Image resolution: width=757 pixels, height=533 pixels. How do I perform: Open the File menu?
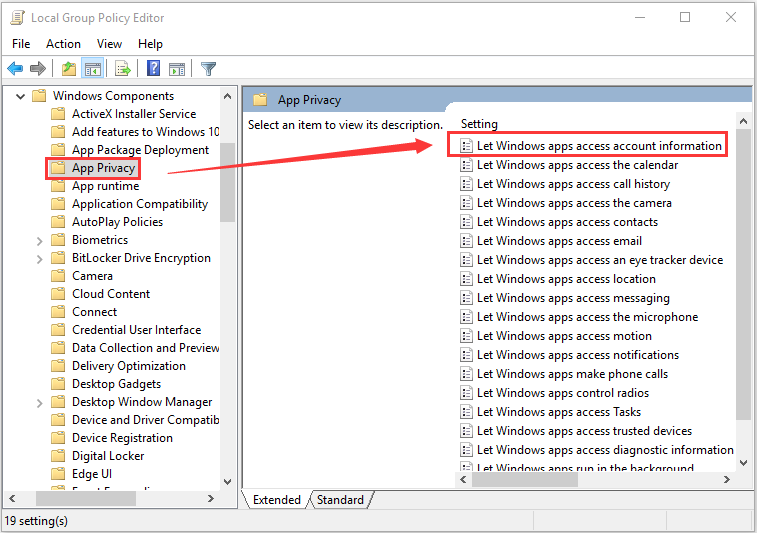(x=21, y=44)
